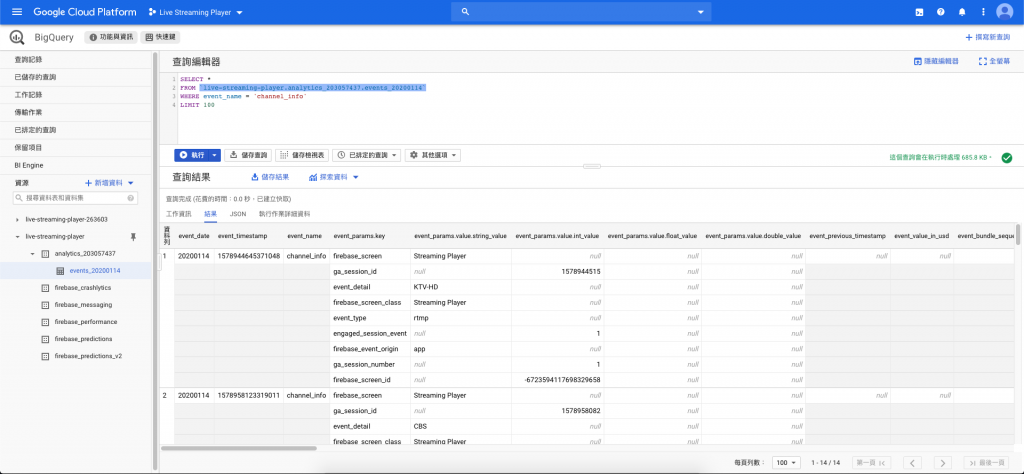Open the Live Streaming Player project selector

(195, 12)
